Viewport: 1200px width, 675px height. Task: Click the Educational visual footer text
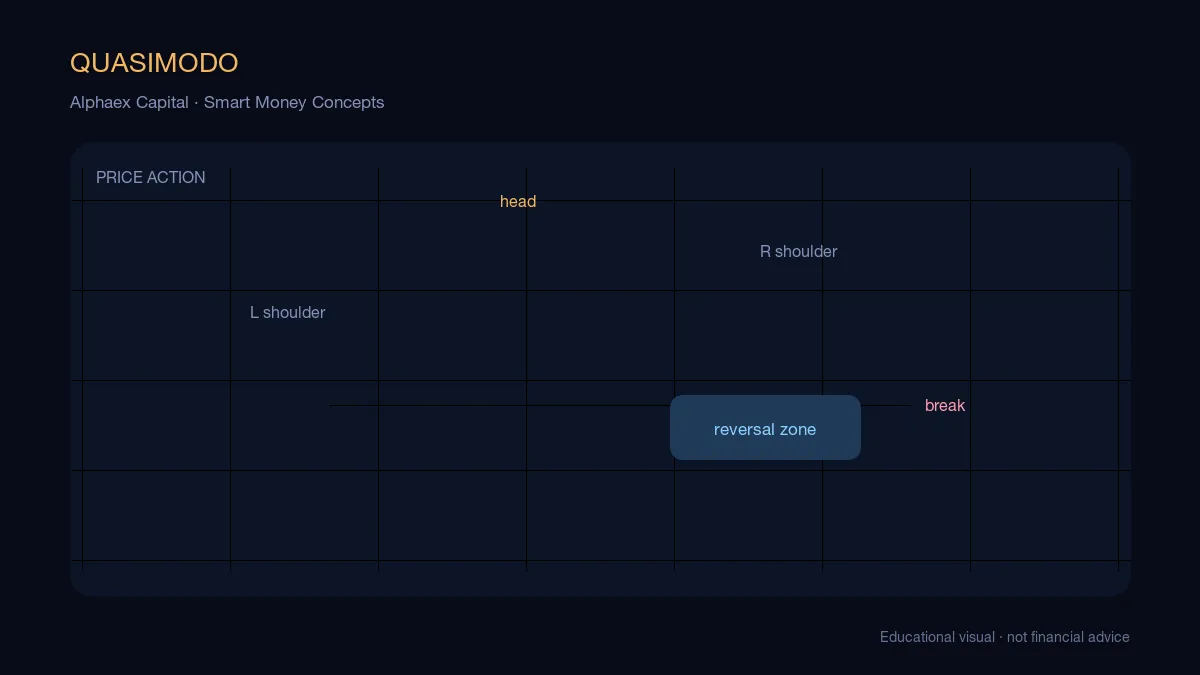937,637
